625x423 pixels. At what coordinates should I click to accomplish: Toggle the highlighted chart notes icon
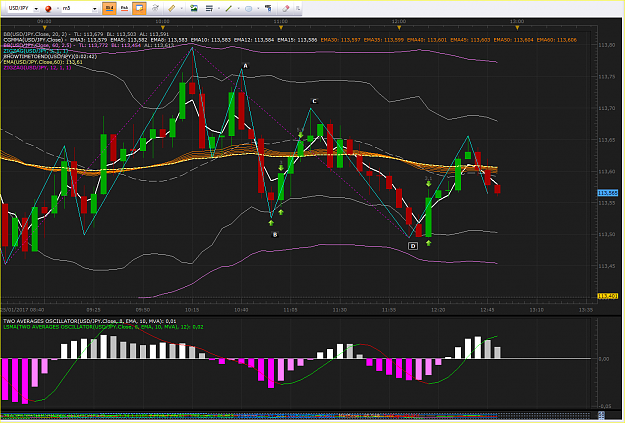pyautogui.click(x=139, y=8)
